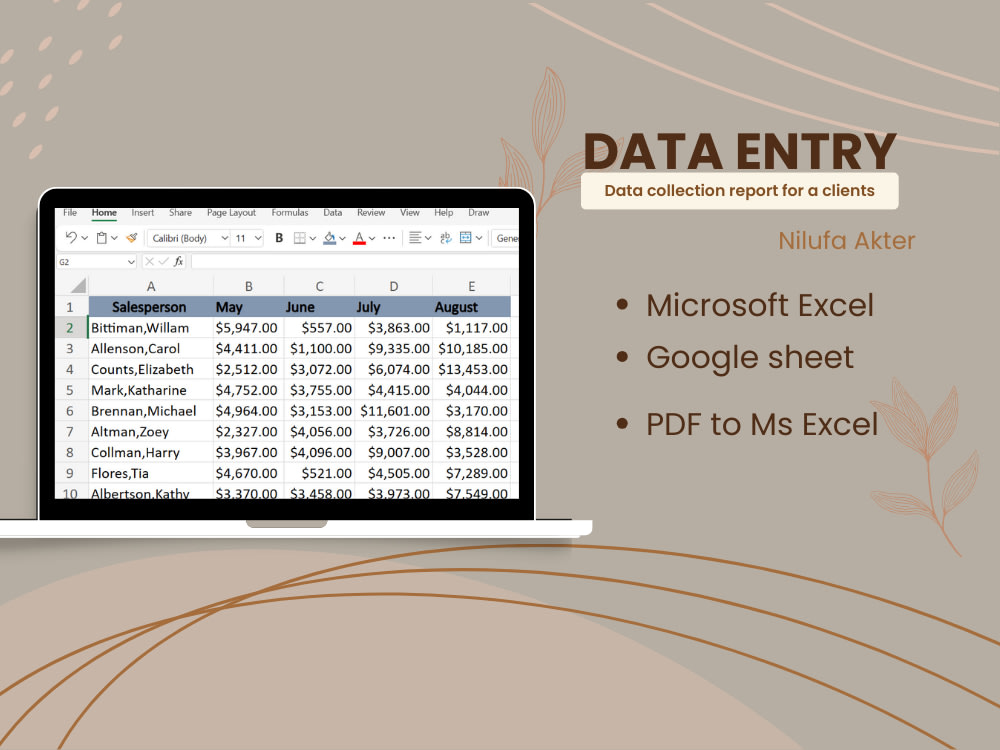Open the Data tab
The image size is (1000, 750).
click(332, 212)
